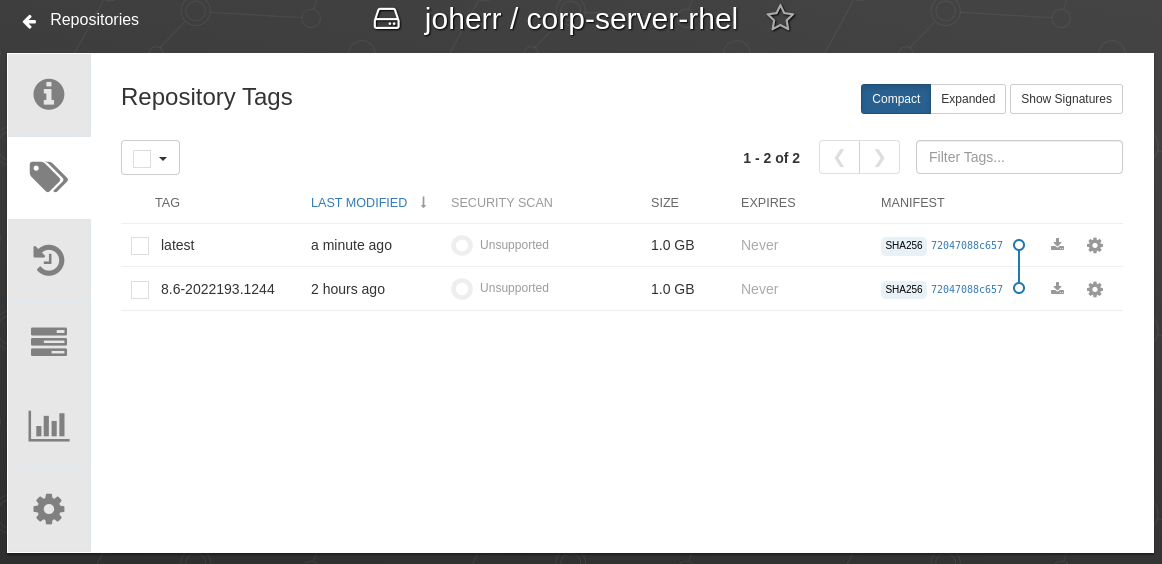Open options gear for 8.6-2022193.1244 tag
Image resolution: width=1162 pixels, height=564 pixels.
1095,289
